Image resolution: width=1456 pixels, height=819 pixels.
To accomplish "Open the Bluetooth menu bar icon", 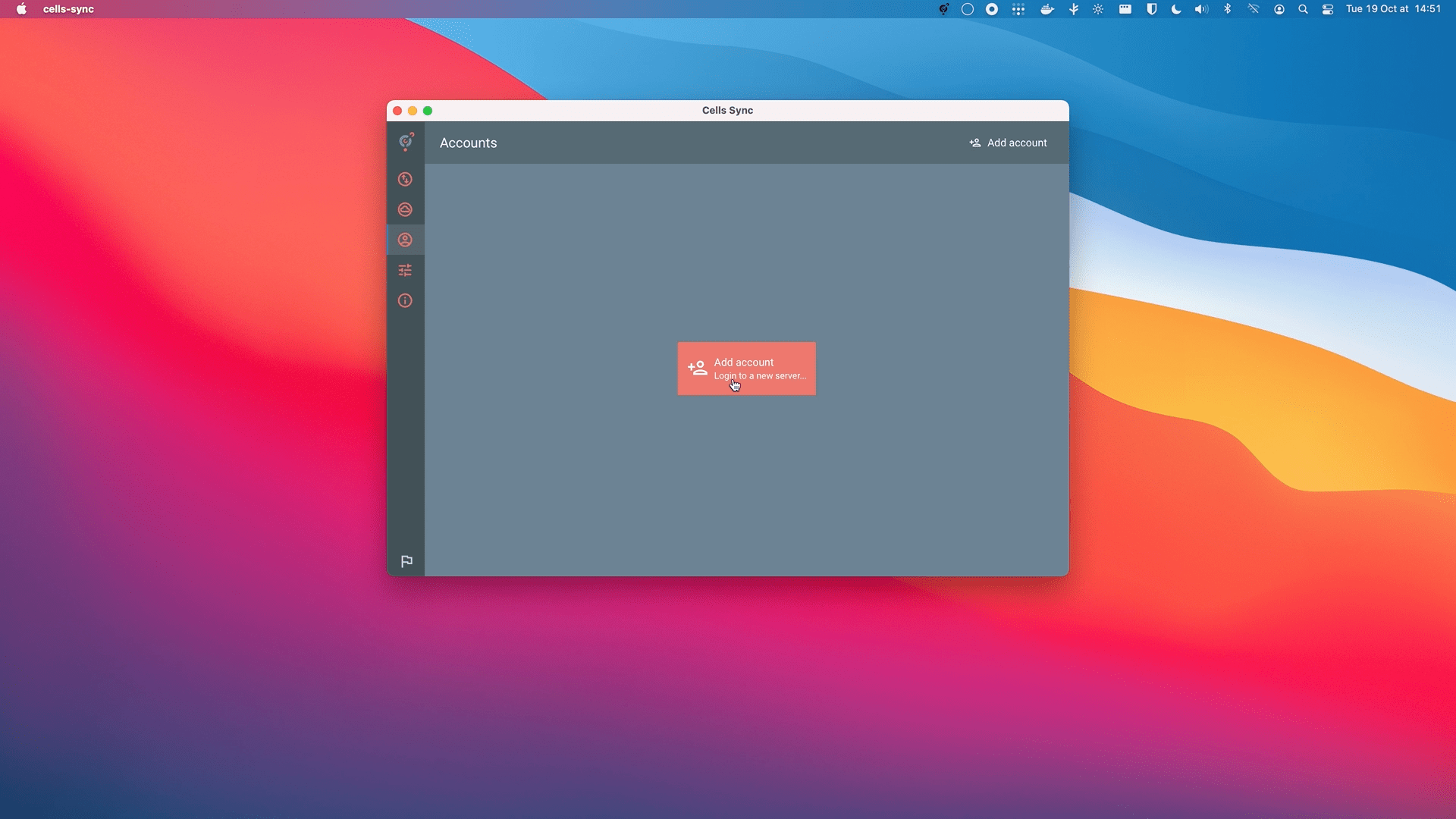I will (1227, 9).
